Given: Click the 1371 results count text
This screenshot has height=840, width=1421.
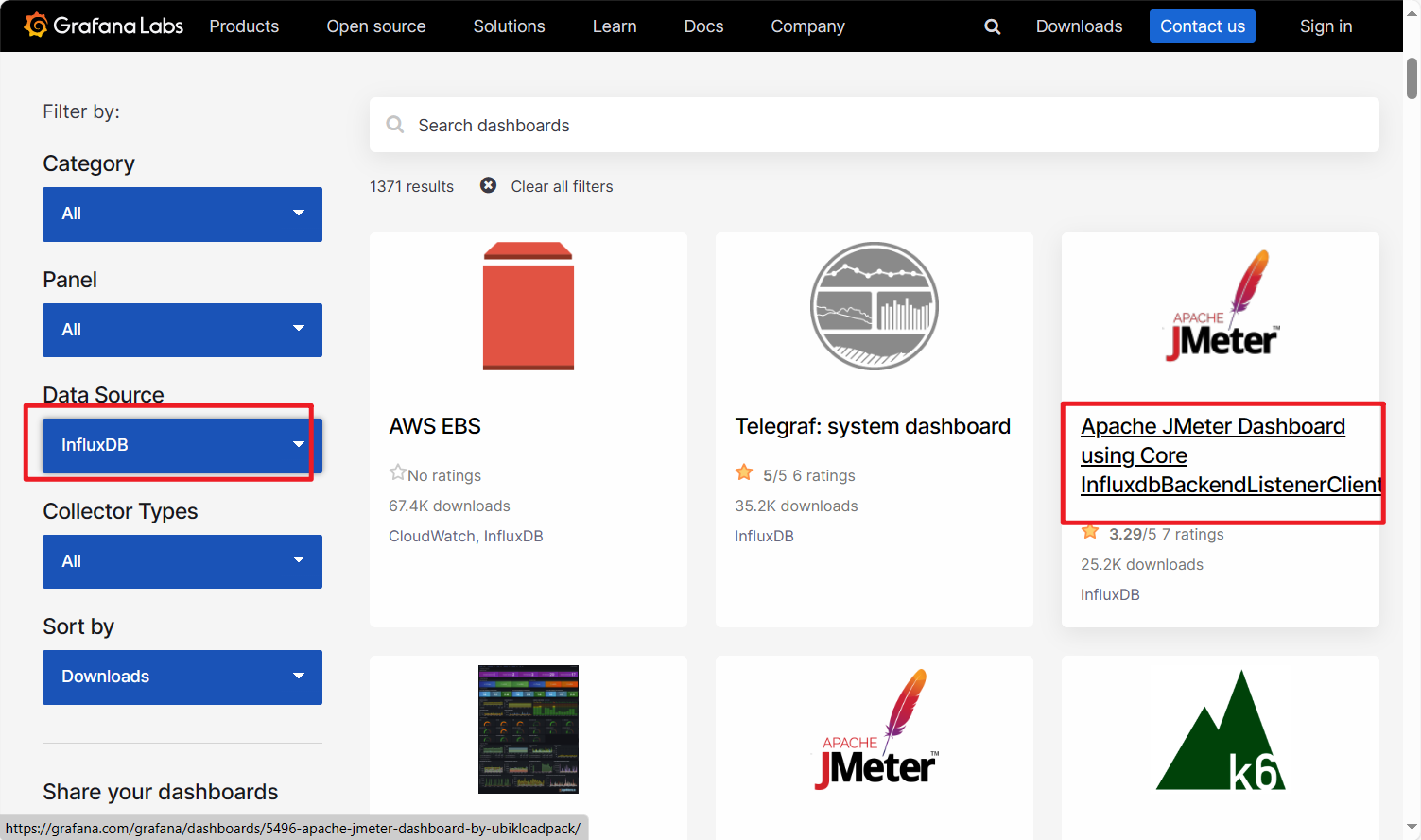Looking at the screenshot, I should click(411, 186).
